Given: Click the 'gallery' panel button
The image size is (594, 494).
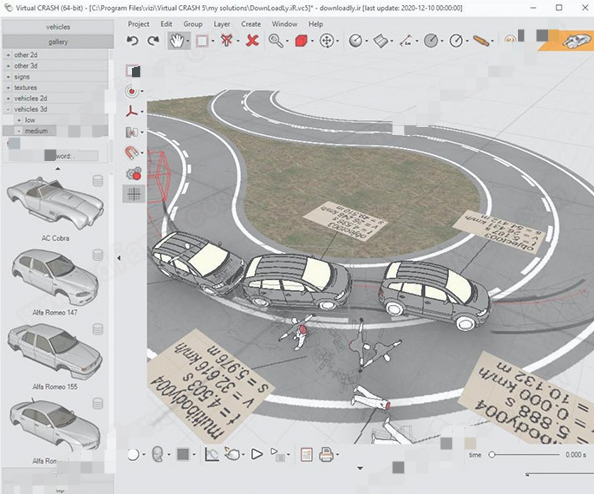Looking at the screenshot, I should [x=58, y=42].
